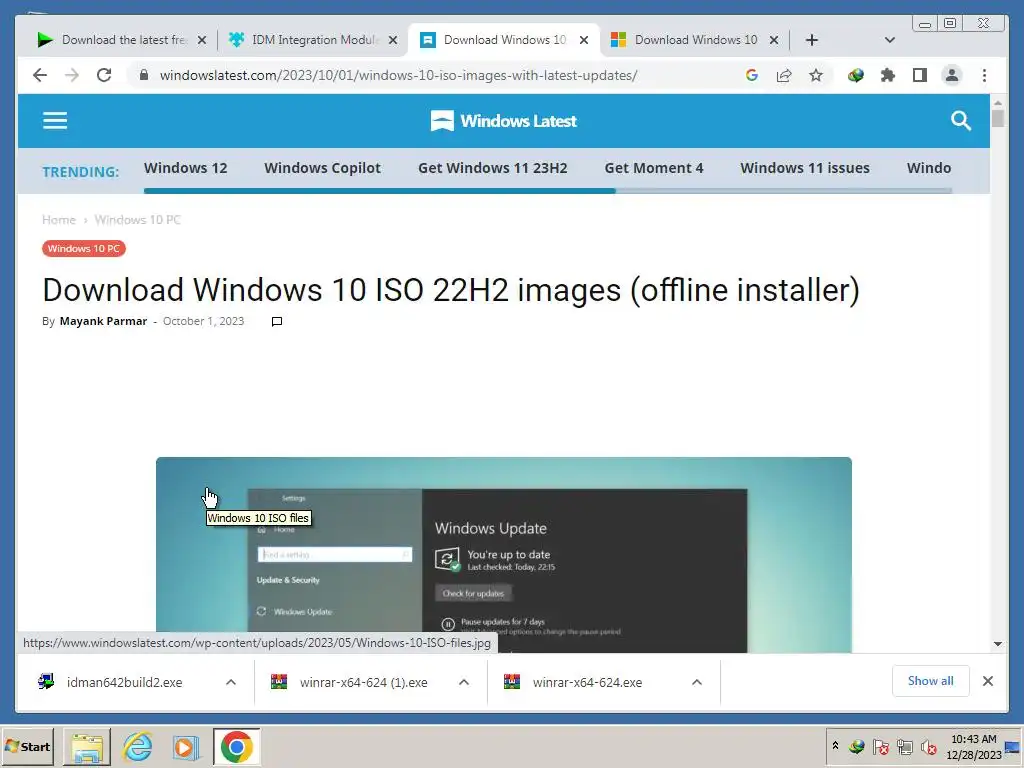Click the clock showing 10:43 AM
This screenshot has height=768, width=1024.
point(974,739)
